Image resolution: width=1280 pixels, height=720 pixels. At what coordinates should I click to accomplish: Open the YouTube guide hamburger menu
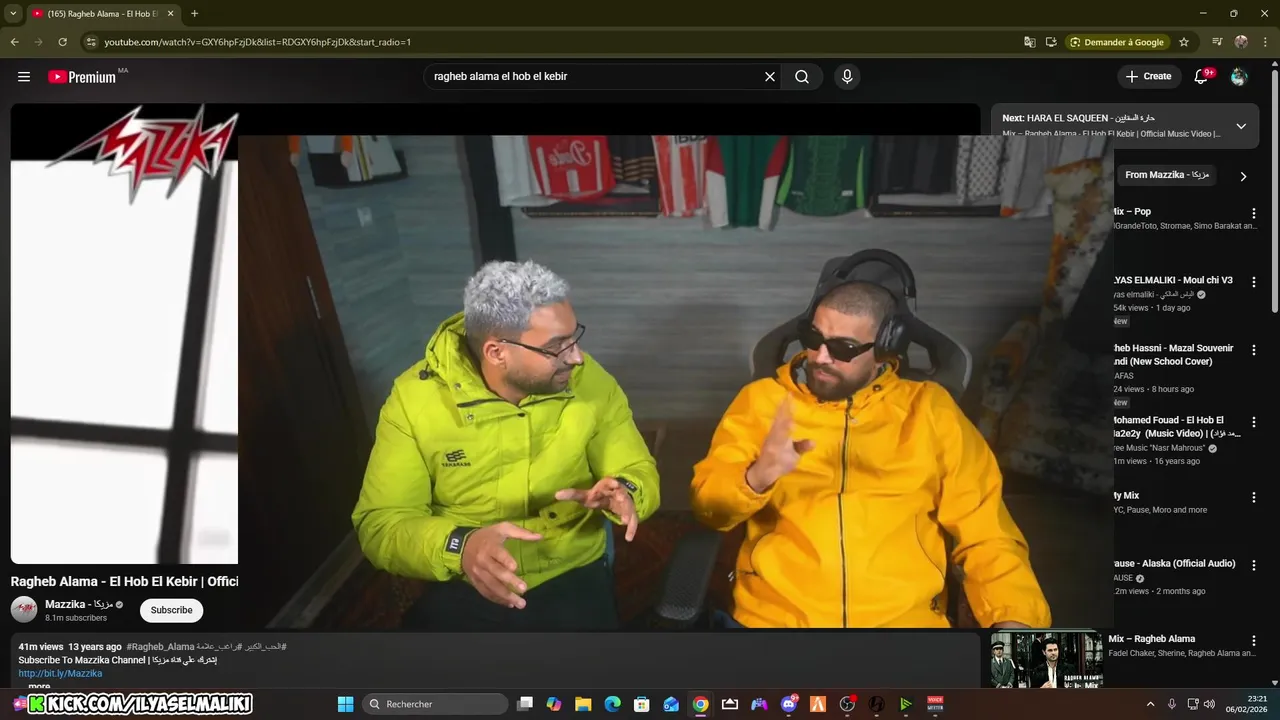(x=24, y=77)
